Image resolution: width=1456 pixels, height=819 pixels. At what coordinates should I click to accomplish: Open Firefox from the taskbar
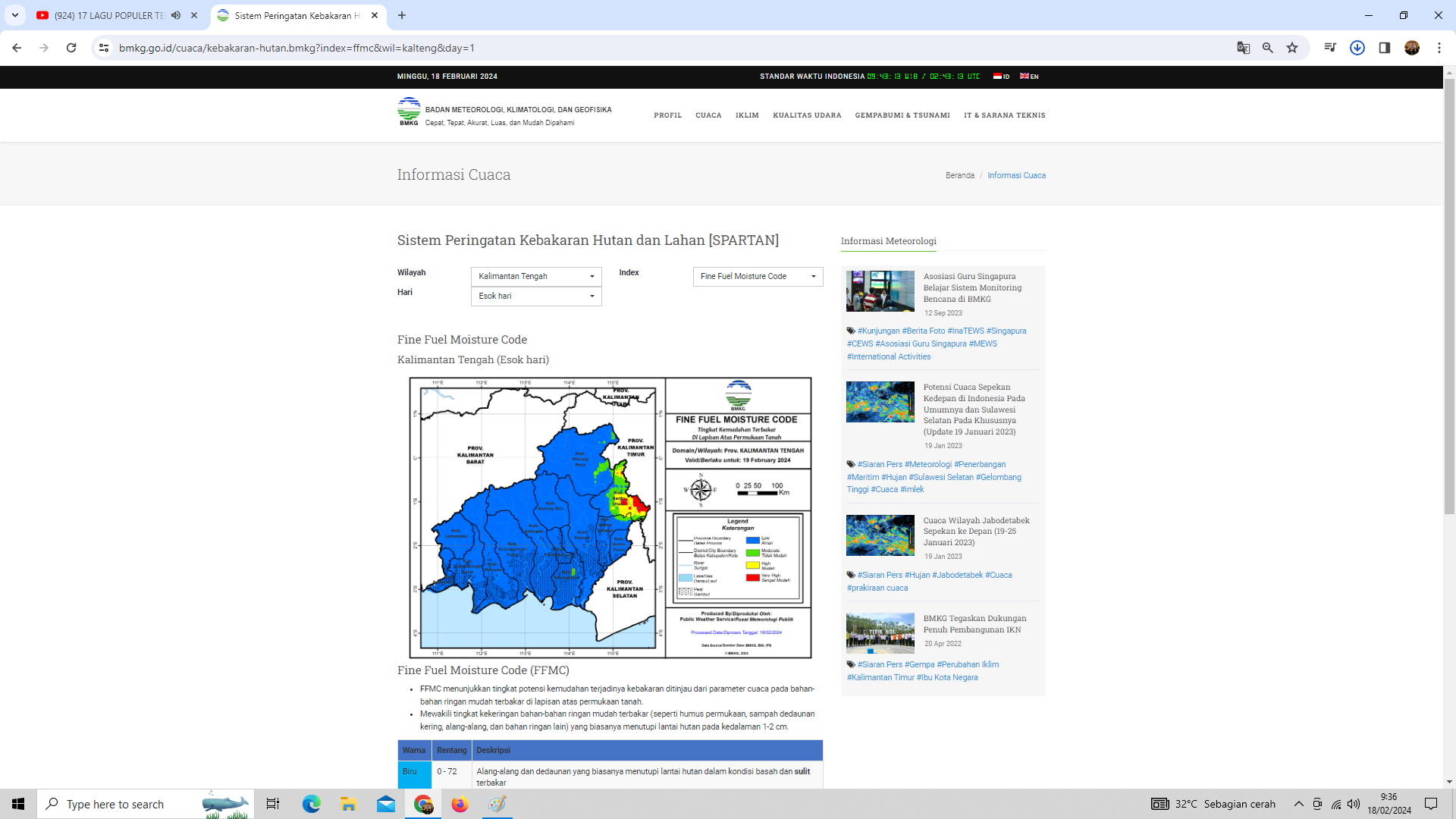tap(460, 804)
